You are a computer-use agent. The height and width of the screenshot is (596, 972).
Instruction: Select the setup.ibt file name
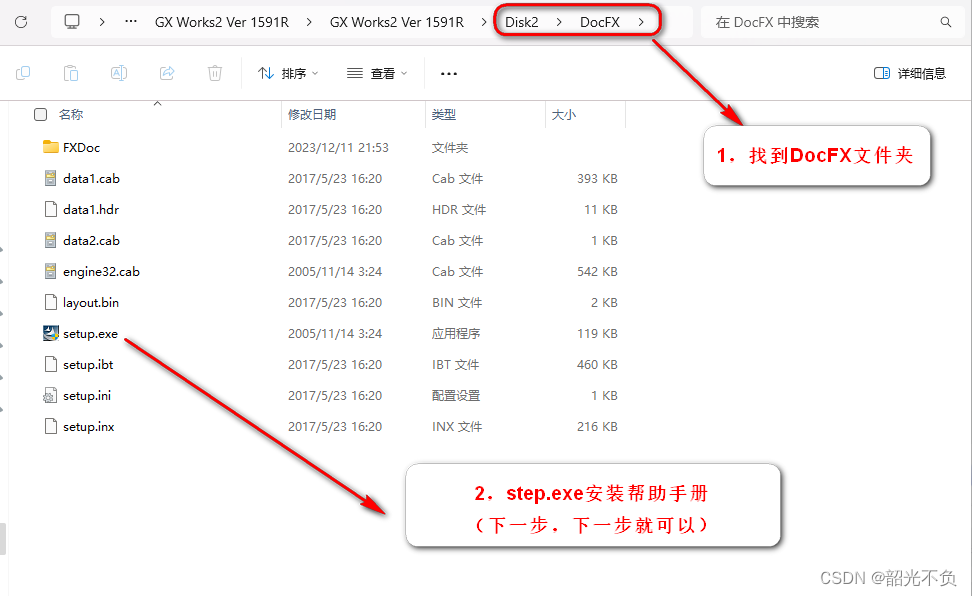(88, 365)
